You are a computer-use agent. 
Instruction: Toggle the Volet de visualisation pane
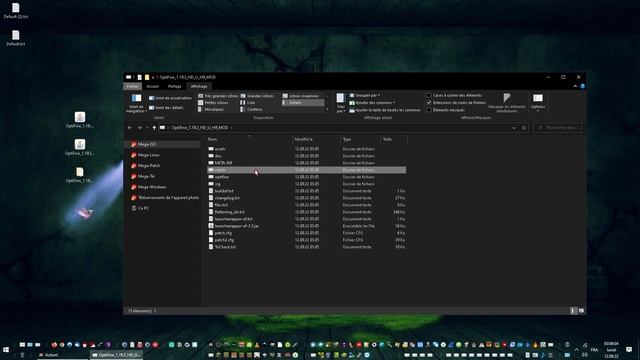tap(170, 98)
